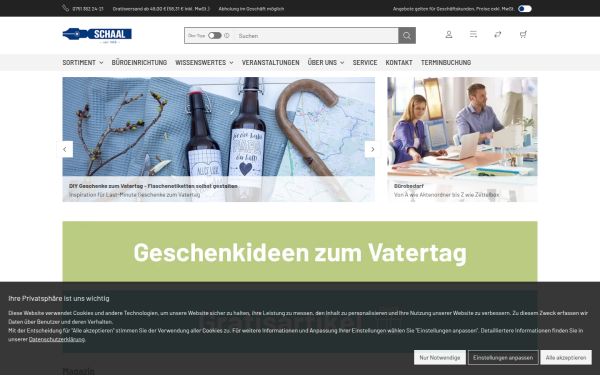Click the phone icon in top bar
Viewport: 600px width, 375px height.
(x=65, y=8)
